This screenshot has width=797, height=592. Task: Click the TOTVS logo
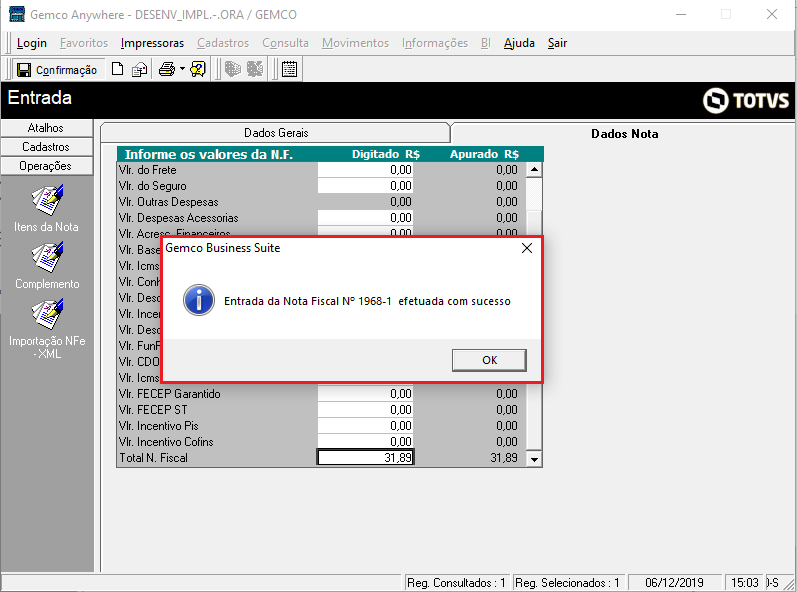pos(746,100)
